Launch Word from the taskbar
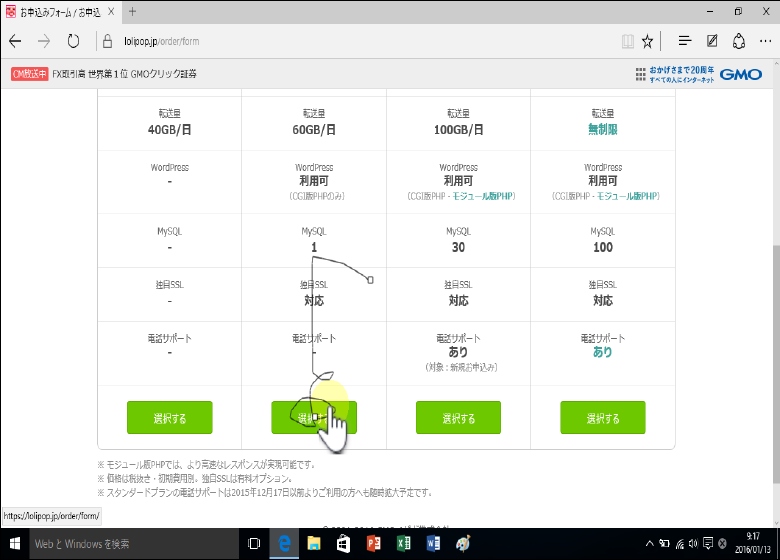 click(x=433, y=544)
